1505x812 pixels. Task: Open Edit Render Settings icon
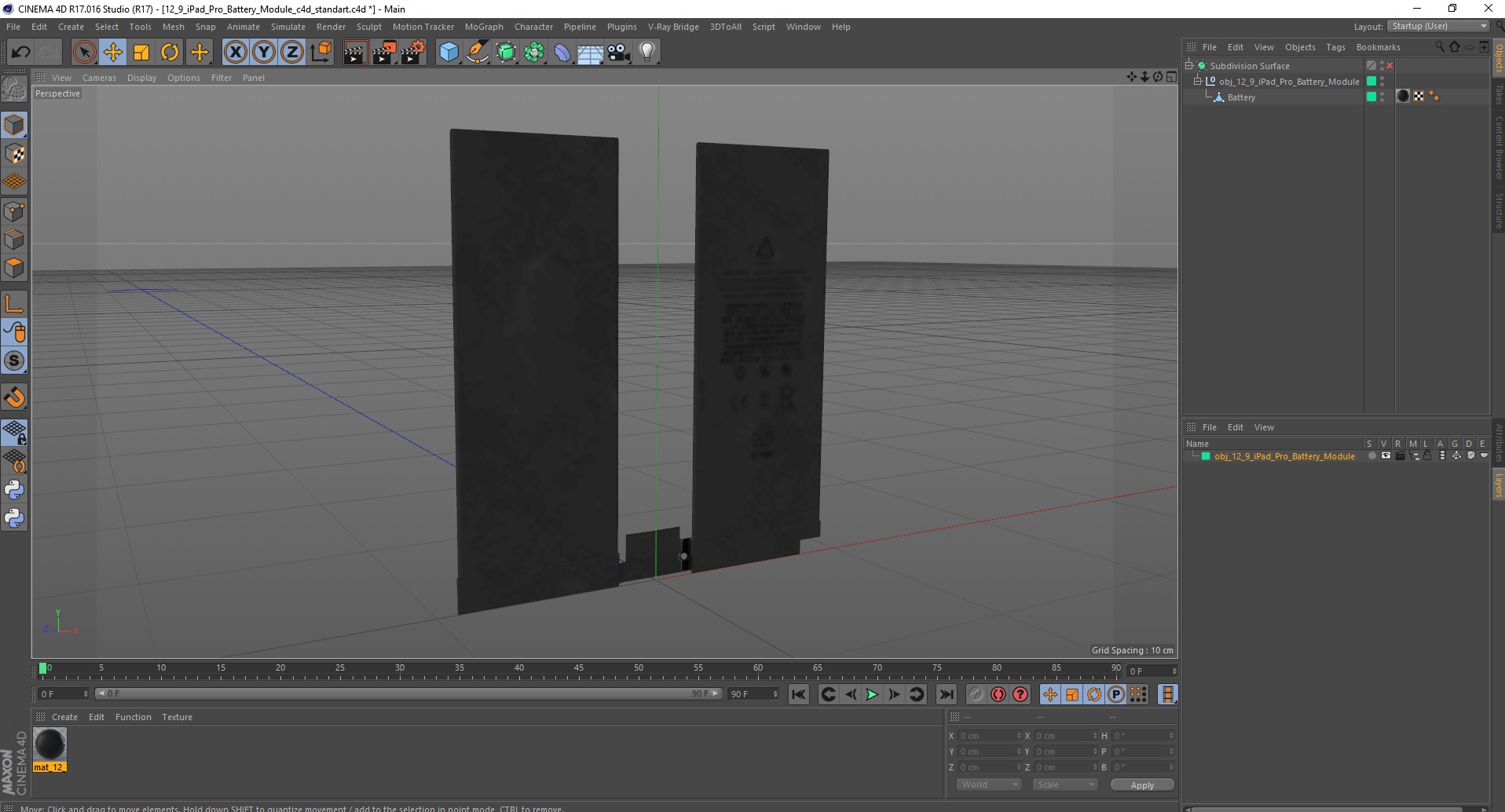pos(413,53)
